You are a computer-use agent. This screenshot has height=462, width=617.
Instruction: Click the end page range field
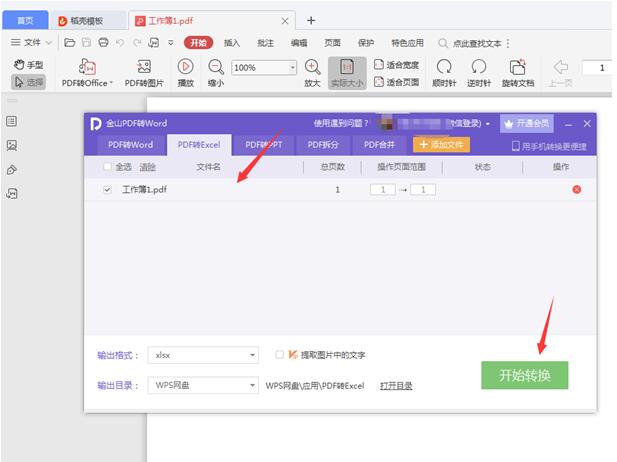click(423, 190)
